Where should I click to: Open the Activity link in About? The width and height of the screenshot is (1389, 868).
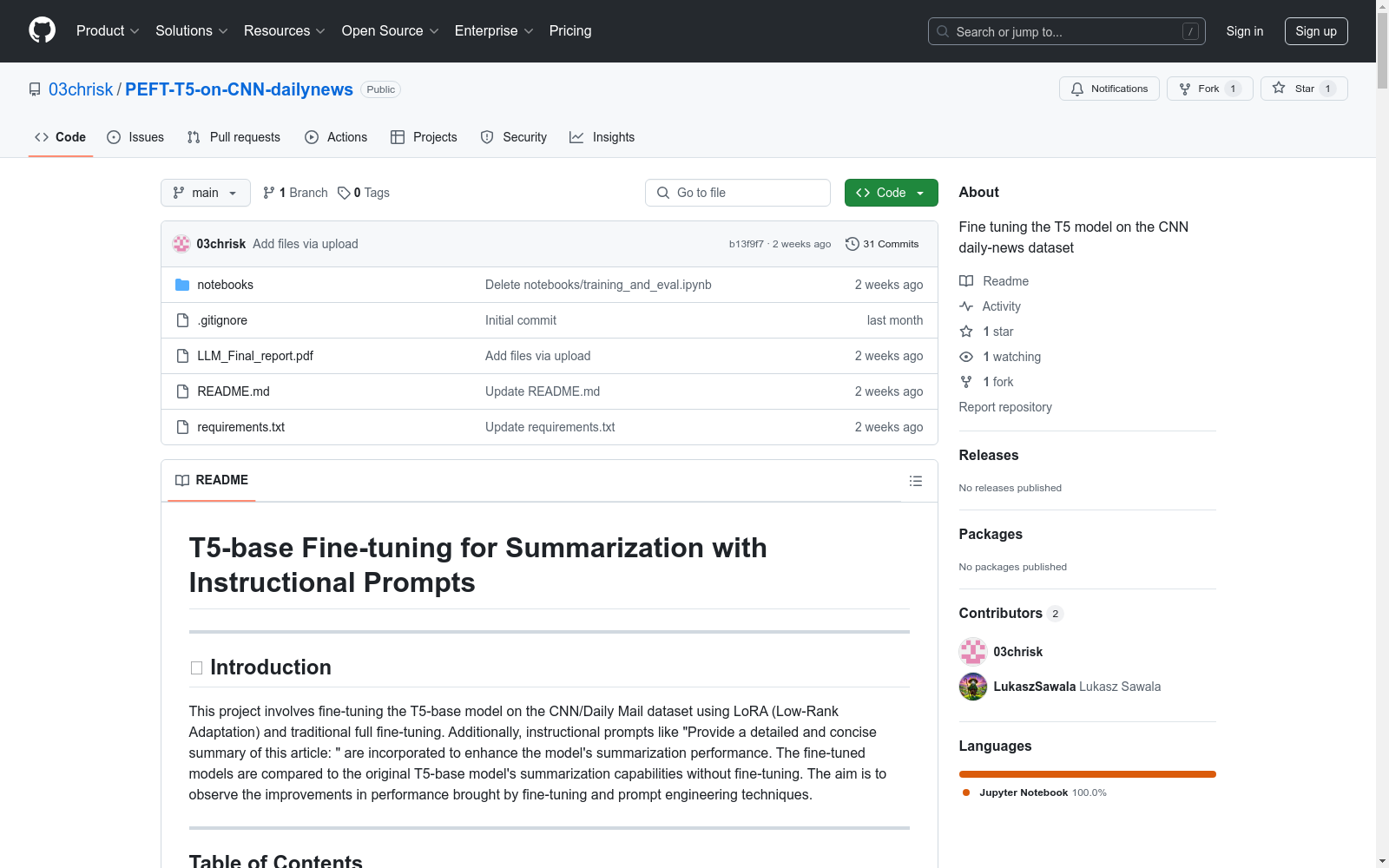(1001, 306)
